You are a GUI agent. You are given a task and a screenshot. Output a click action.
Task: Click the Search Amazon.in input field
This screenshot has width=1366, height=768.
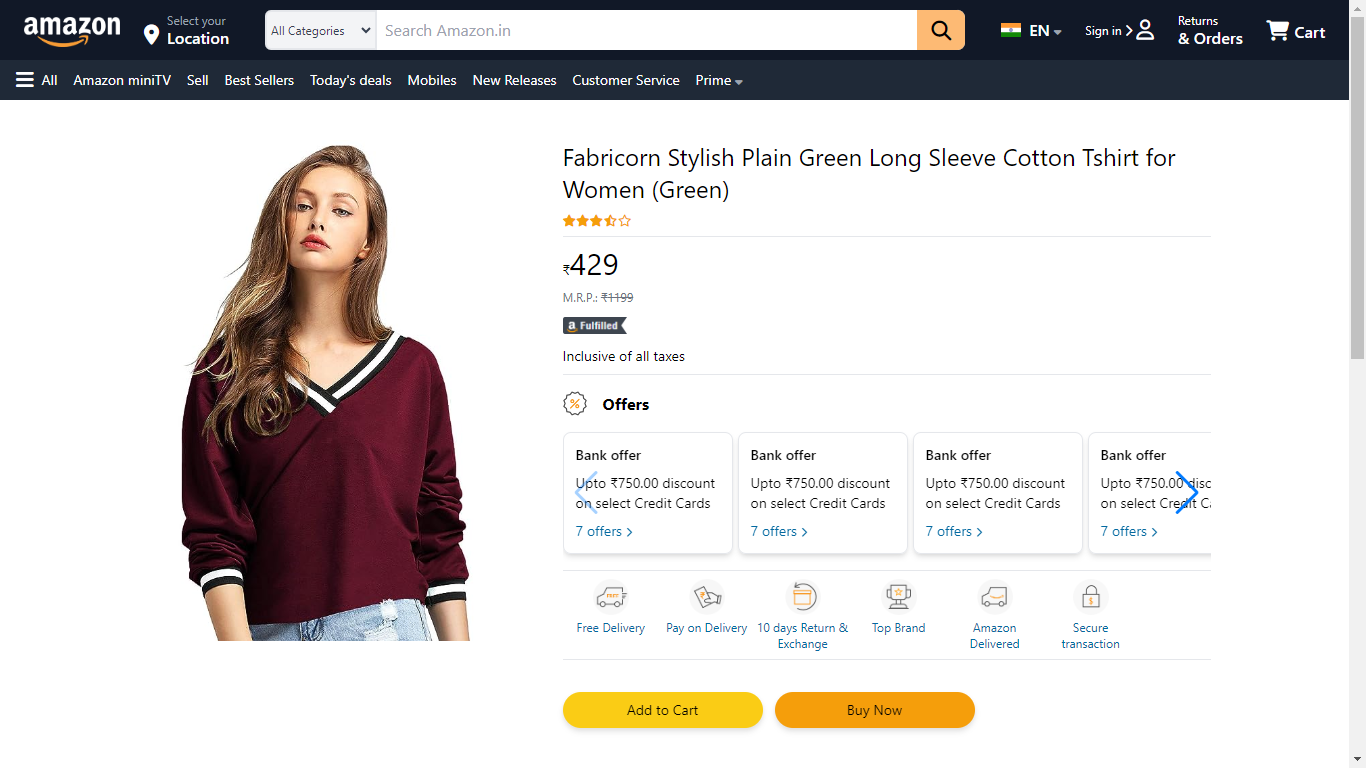click(x=646, y=30)
